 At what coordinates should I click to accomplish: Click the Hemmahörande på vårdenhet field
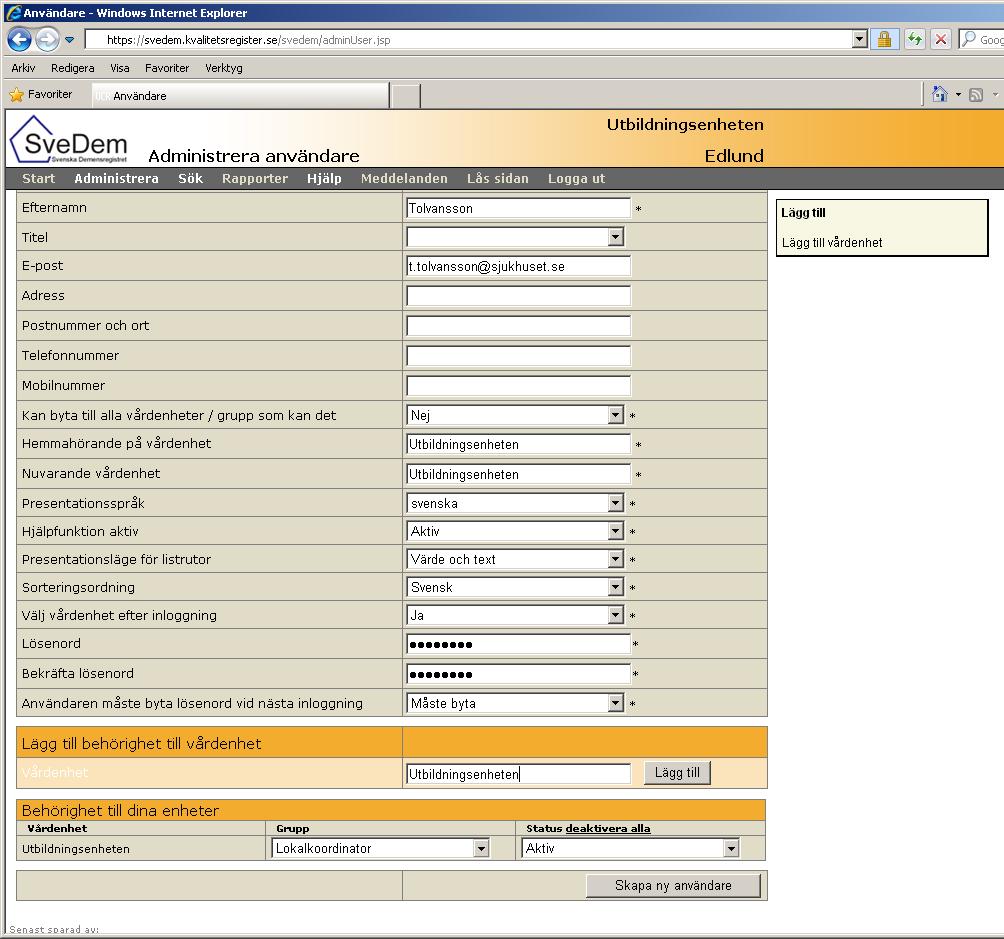point(518,444)
